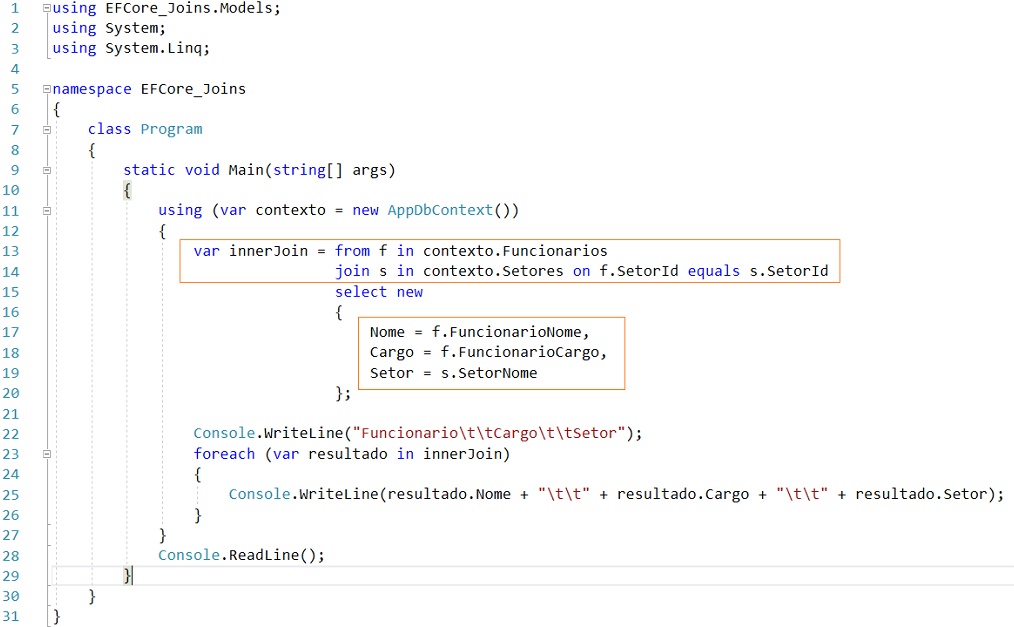Place cursor on the Main method name
The height and width of the screenshot is (627, 1014).
(x=246, y=169)
